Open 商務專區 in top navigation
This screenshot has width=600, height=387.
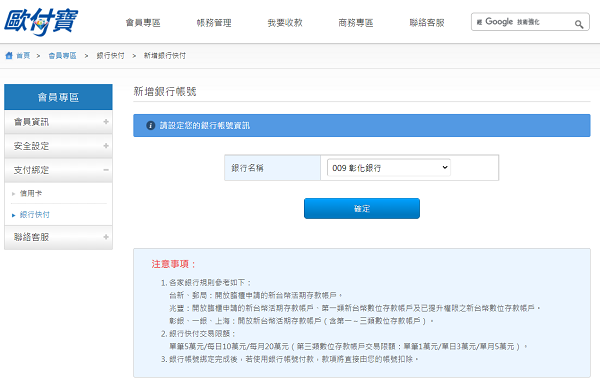pyautogui.click(x=356, y=23)
